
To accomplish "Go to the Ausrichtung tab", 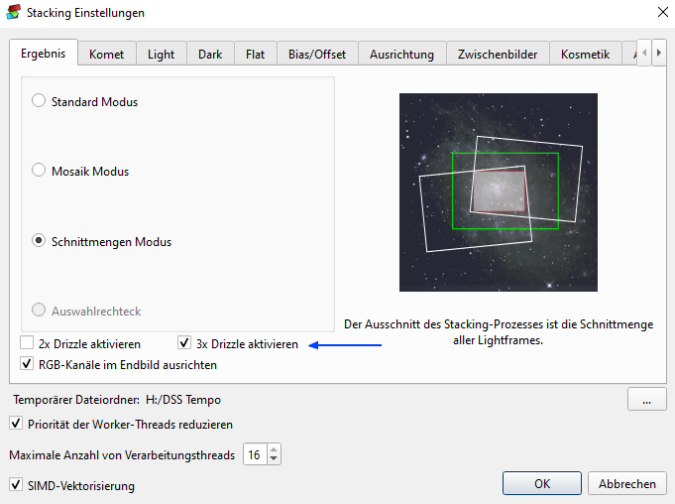I will click(402, 54).
